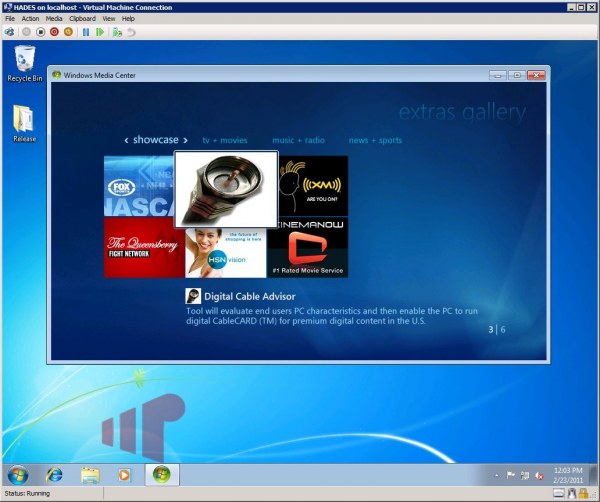Launch Windows Media Player from the taskbar
This screenshot has height=502, width=600.
click(124, 475)
